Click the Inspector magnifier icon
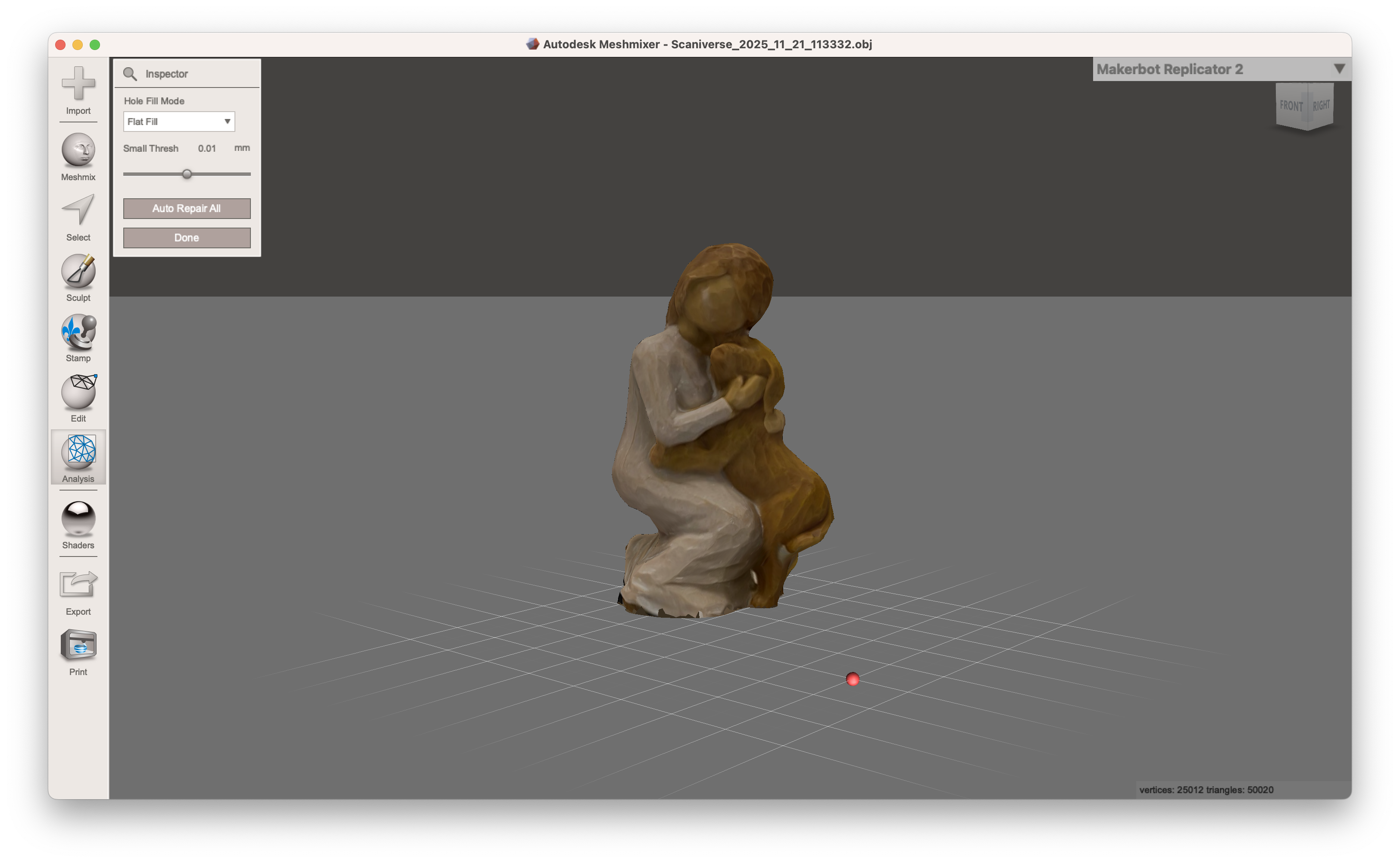 pos(130,73)
